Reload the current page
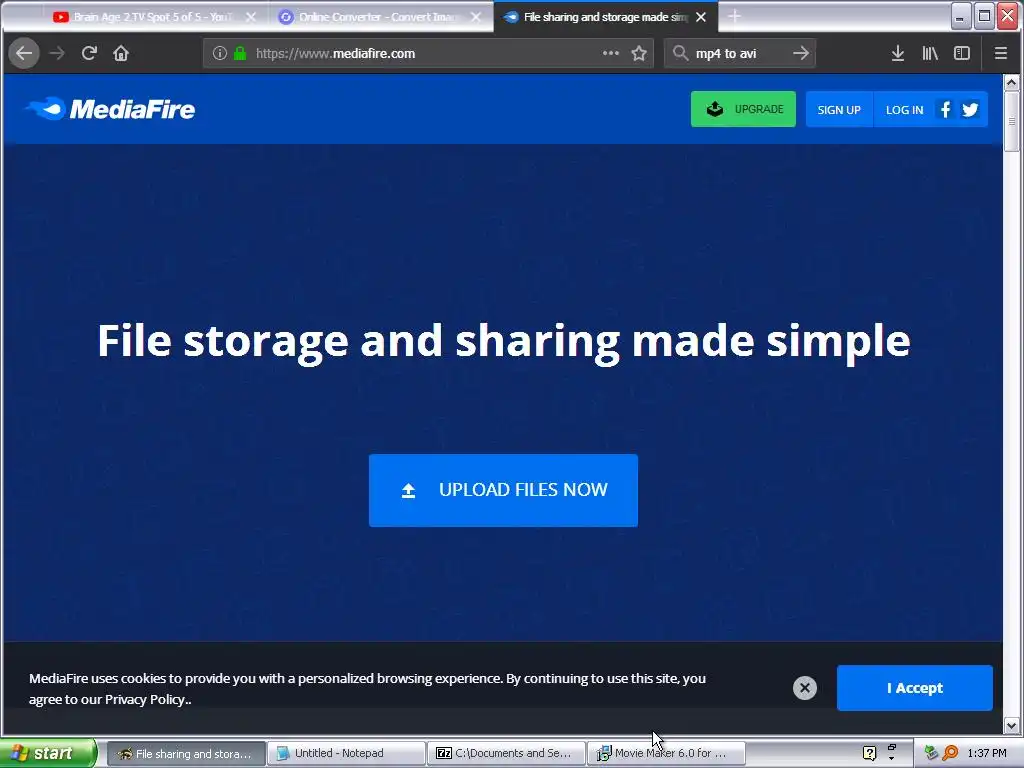Viewport: 1024px width, 768px height. (89, 54)
